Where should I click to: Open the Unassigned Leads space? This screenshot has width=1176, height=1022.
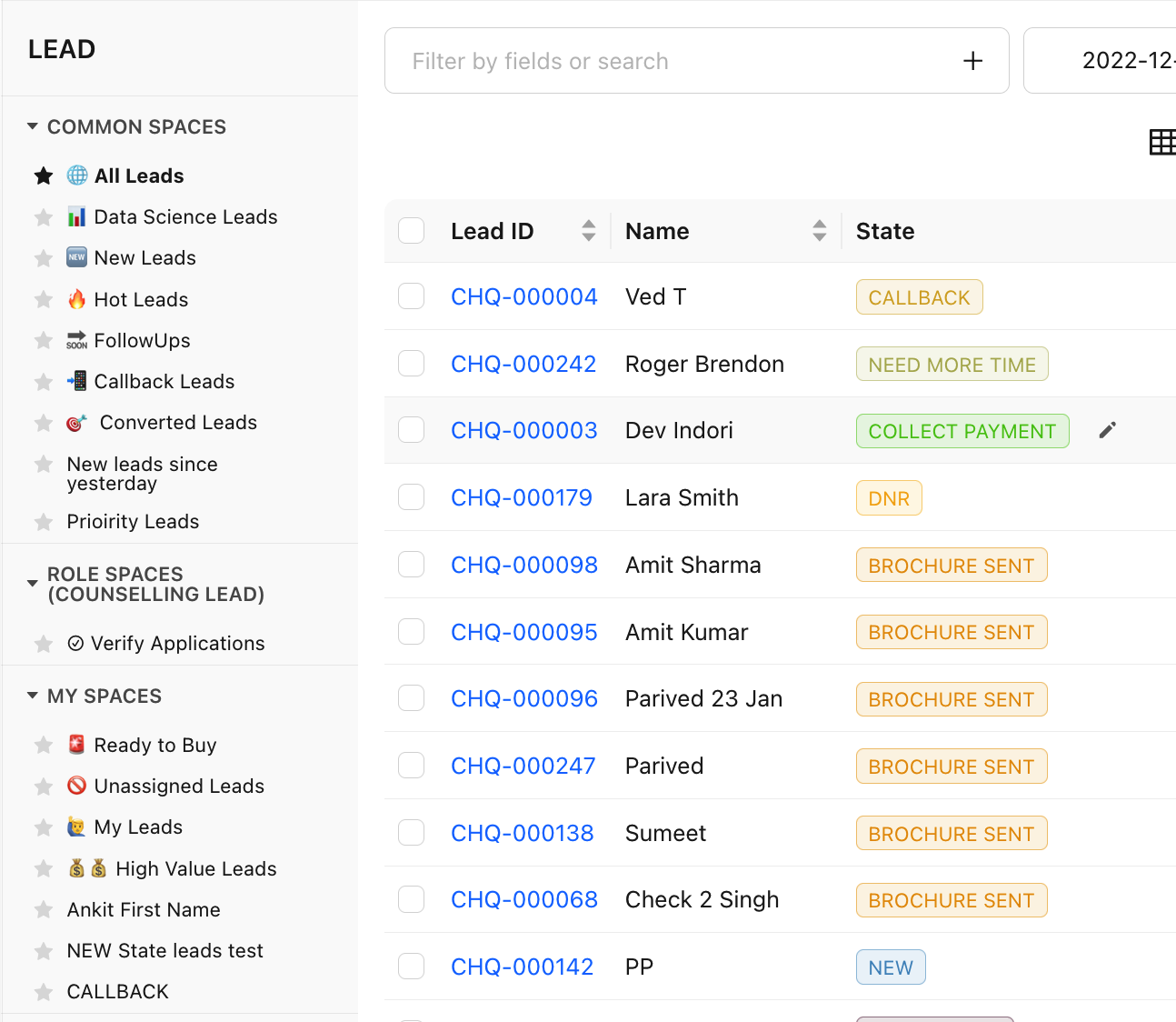pyautogui.click(x=178, y=787)
